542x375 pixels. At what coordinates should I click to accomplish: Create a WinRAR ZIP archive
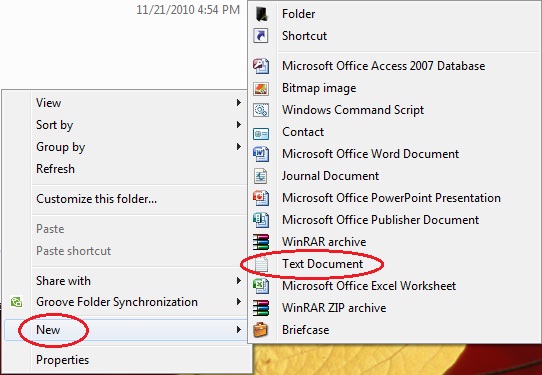(334, 308)
